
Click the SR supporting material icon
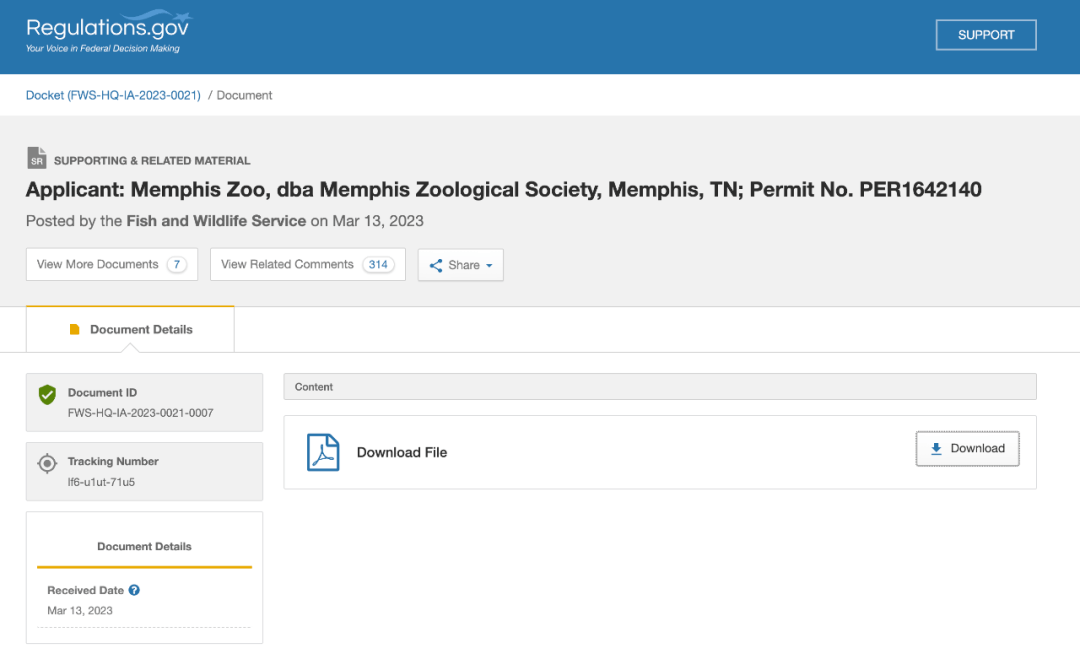tap(37, 158)
